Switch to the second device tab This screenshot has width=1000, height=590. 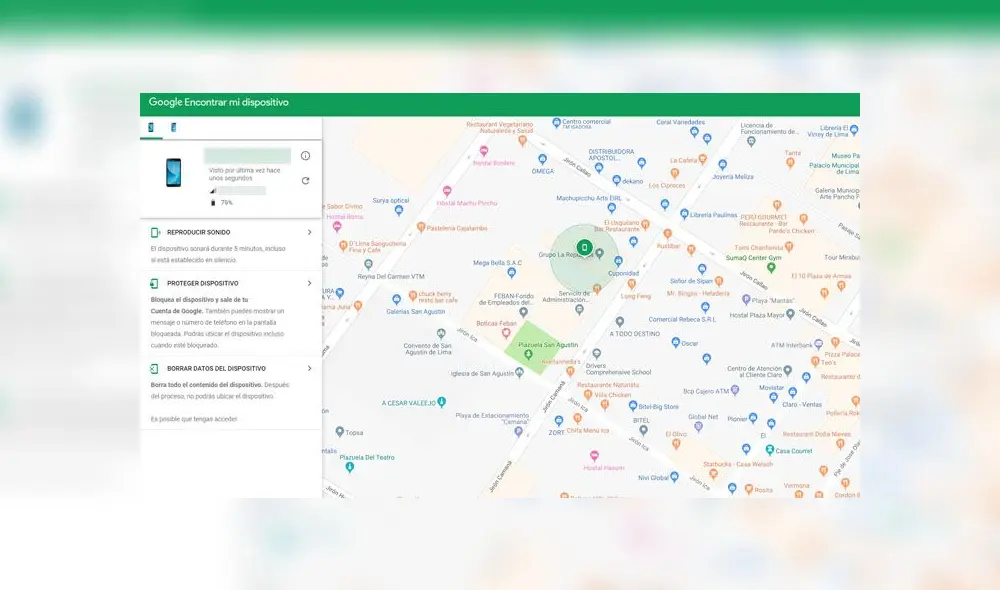coord(173,128)
